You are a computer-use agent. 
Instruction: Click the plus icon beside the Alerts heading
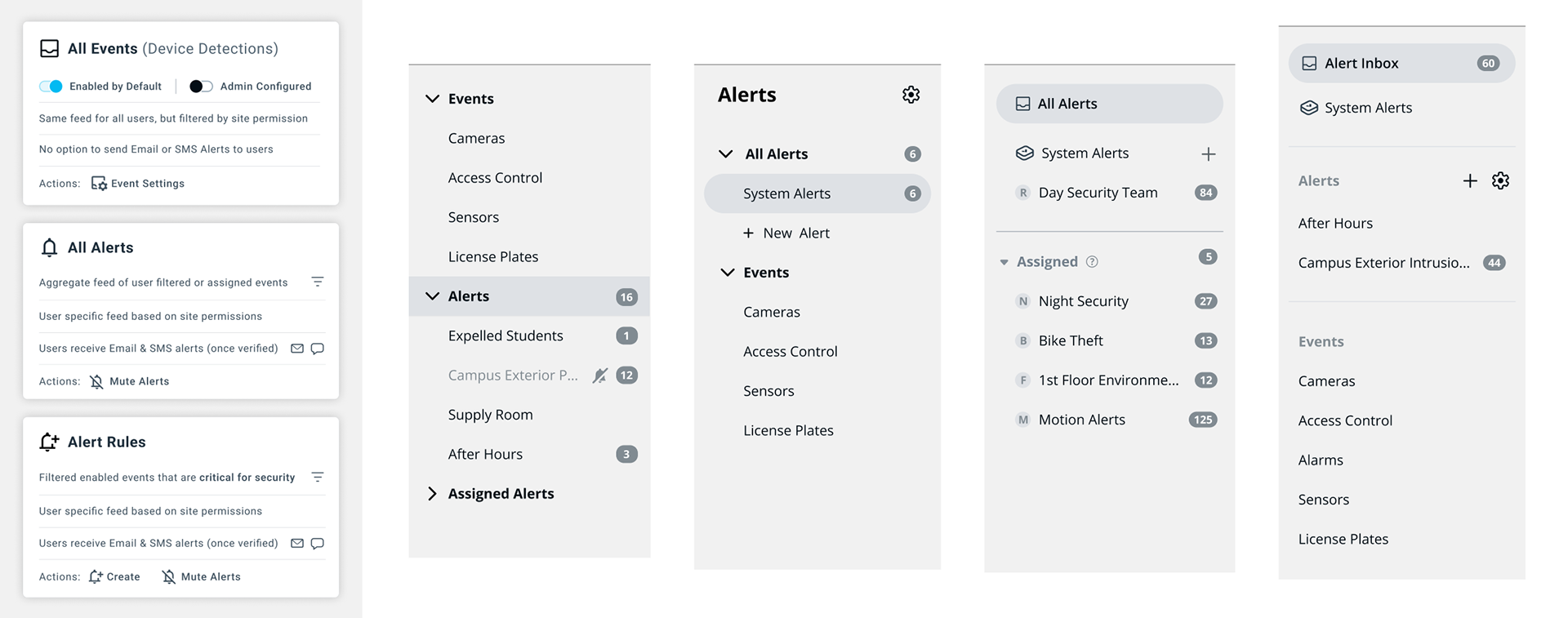tap(1470, 181)
